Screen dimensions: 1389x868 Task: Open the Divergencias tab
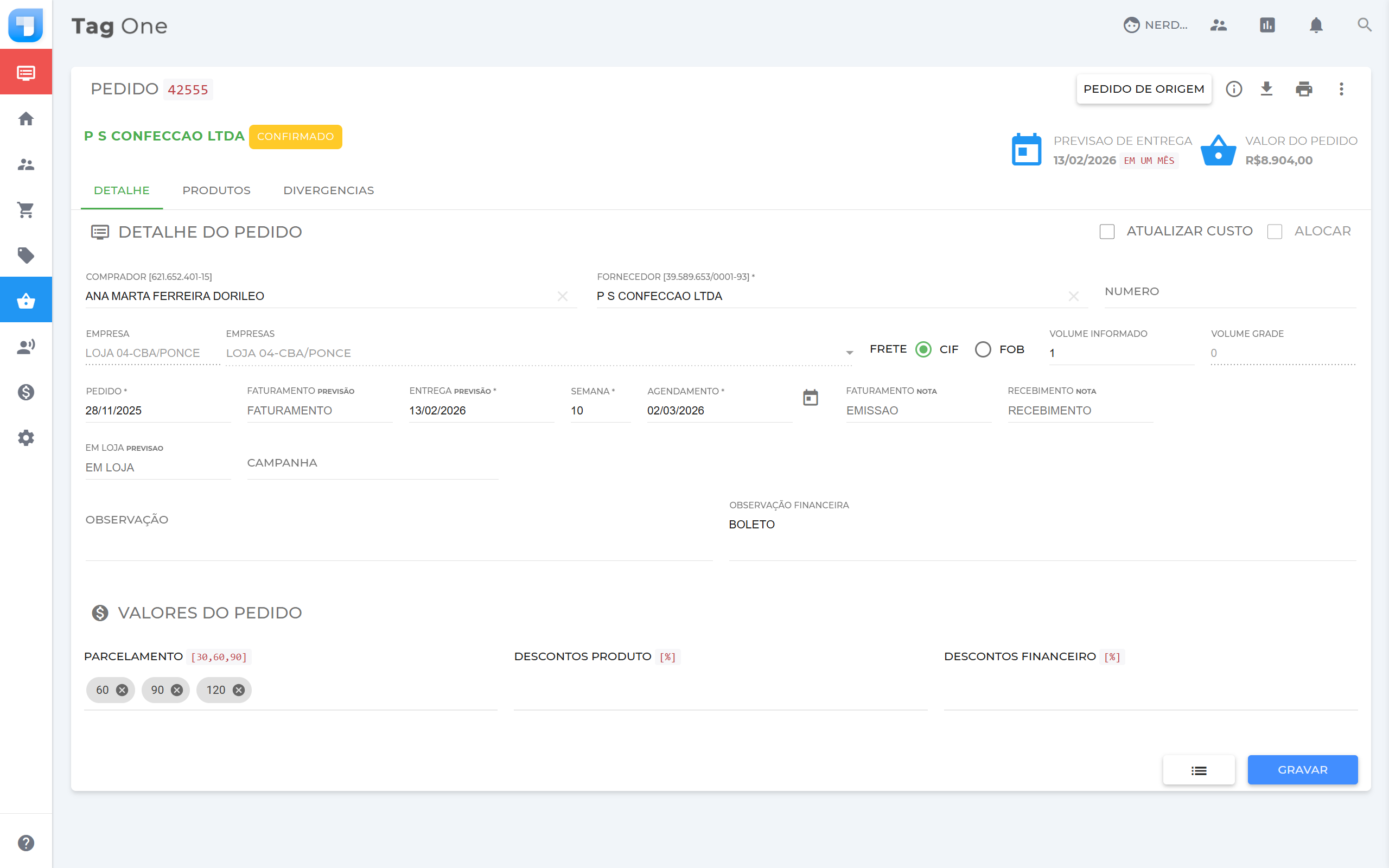pos(328,190)
